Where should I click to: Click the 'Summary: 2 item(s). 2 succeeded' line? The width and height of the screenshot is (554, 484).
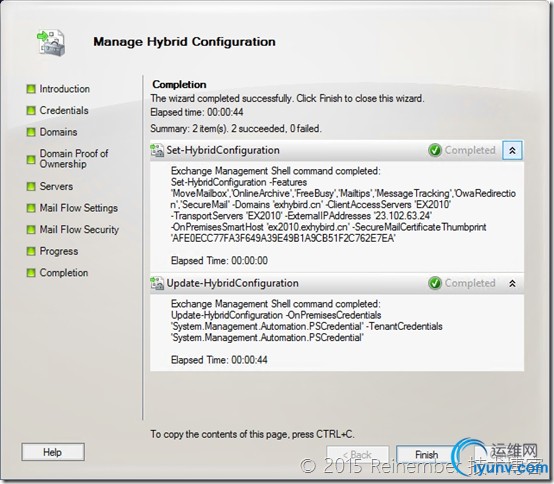[x=236, y=129]
